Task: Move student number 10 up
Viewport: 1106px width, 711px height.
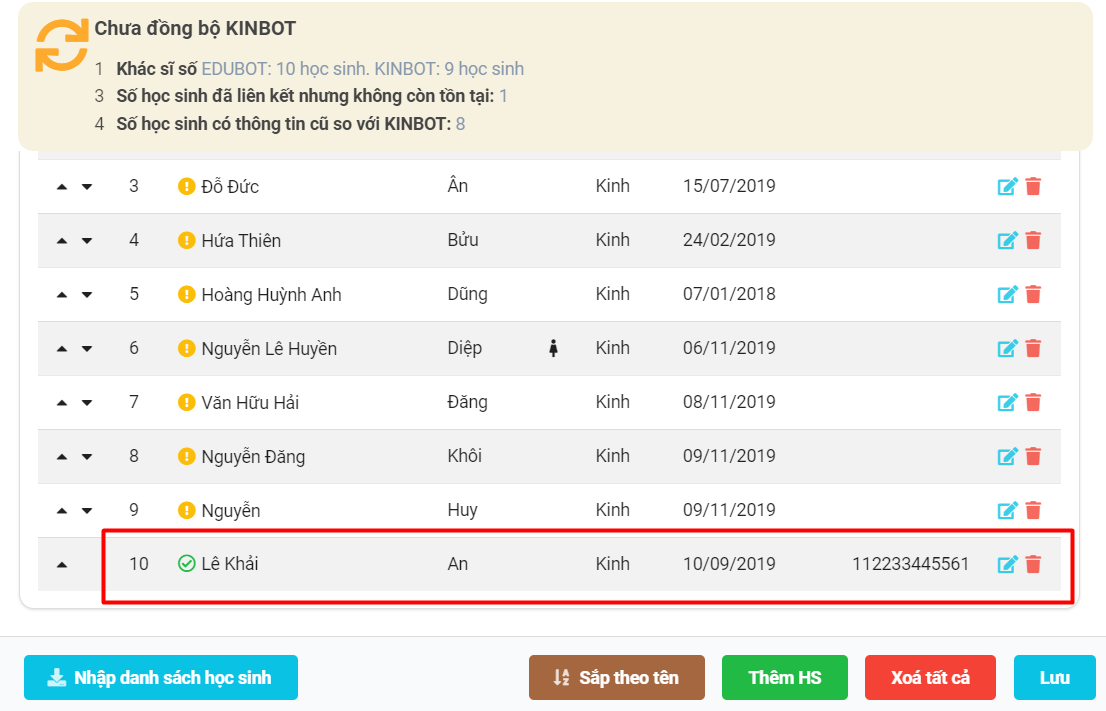Action: [62, 565]
